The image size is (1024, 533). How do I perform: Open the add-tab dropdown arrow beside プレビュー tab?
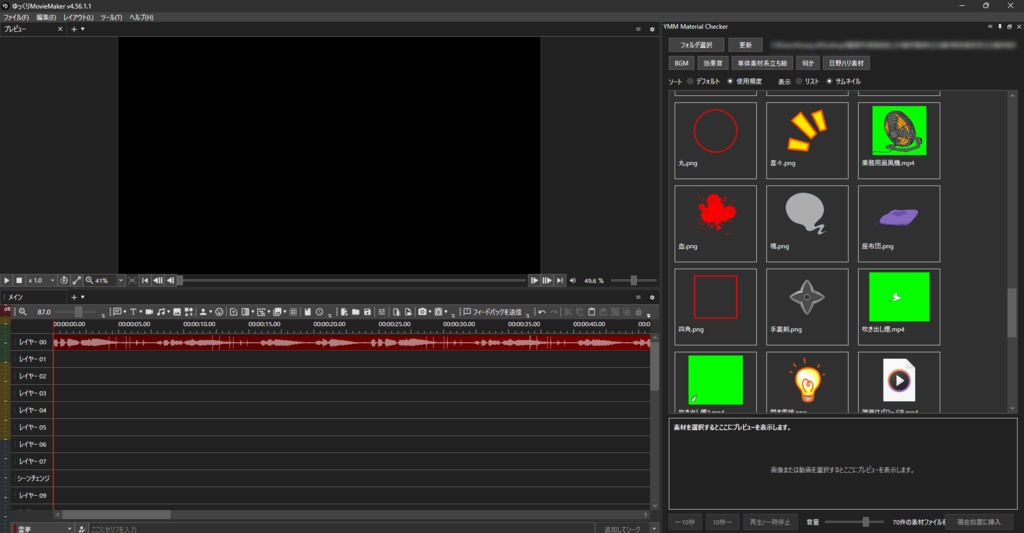click(x=83, y=29)
